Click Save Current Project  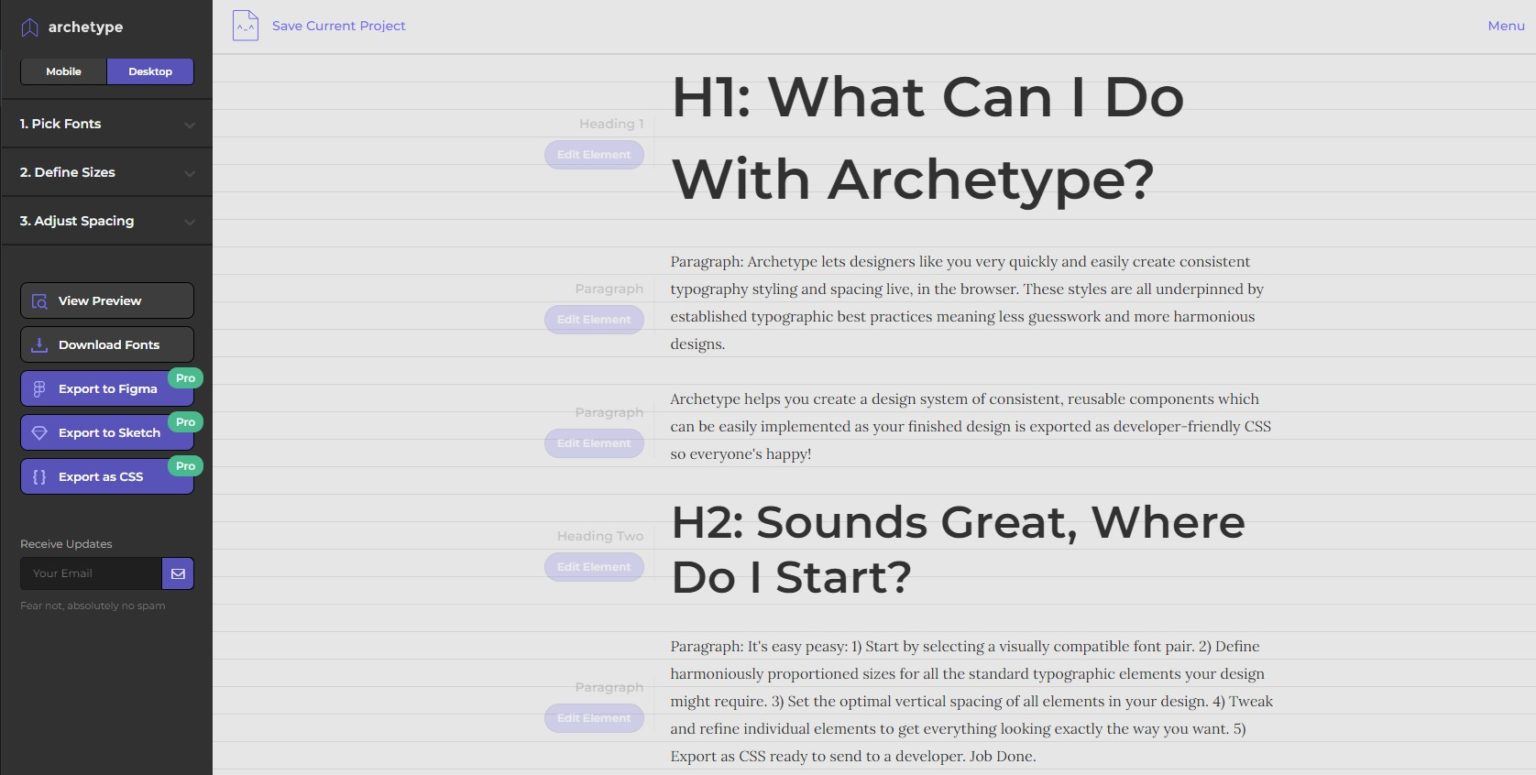[x=338, y=25]
